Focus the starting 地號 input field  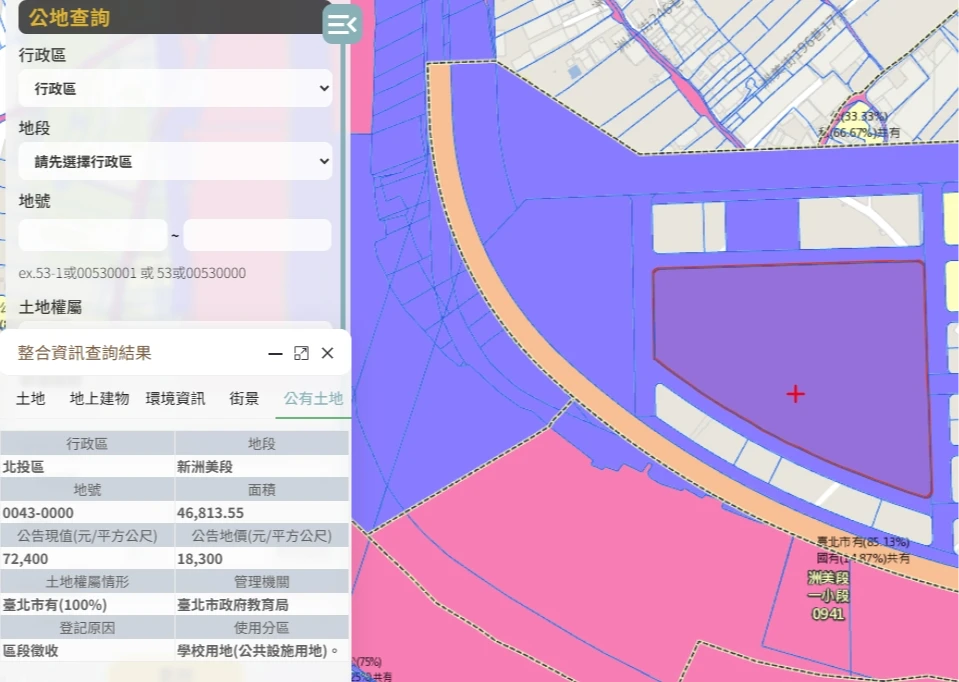(92, 235)
